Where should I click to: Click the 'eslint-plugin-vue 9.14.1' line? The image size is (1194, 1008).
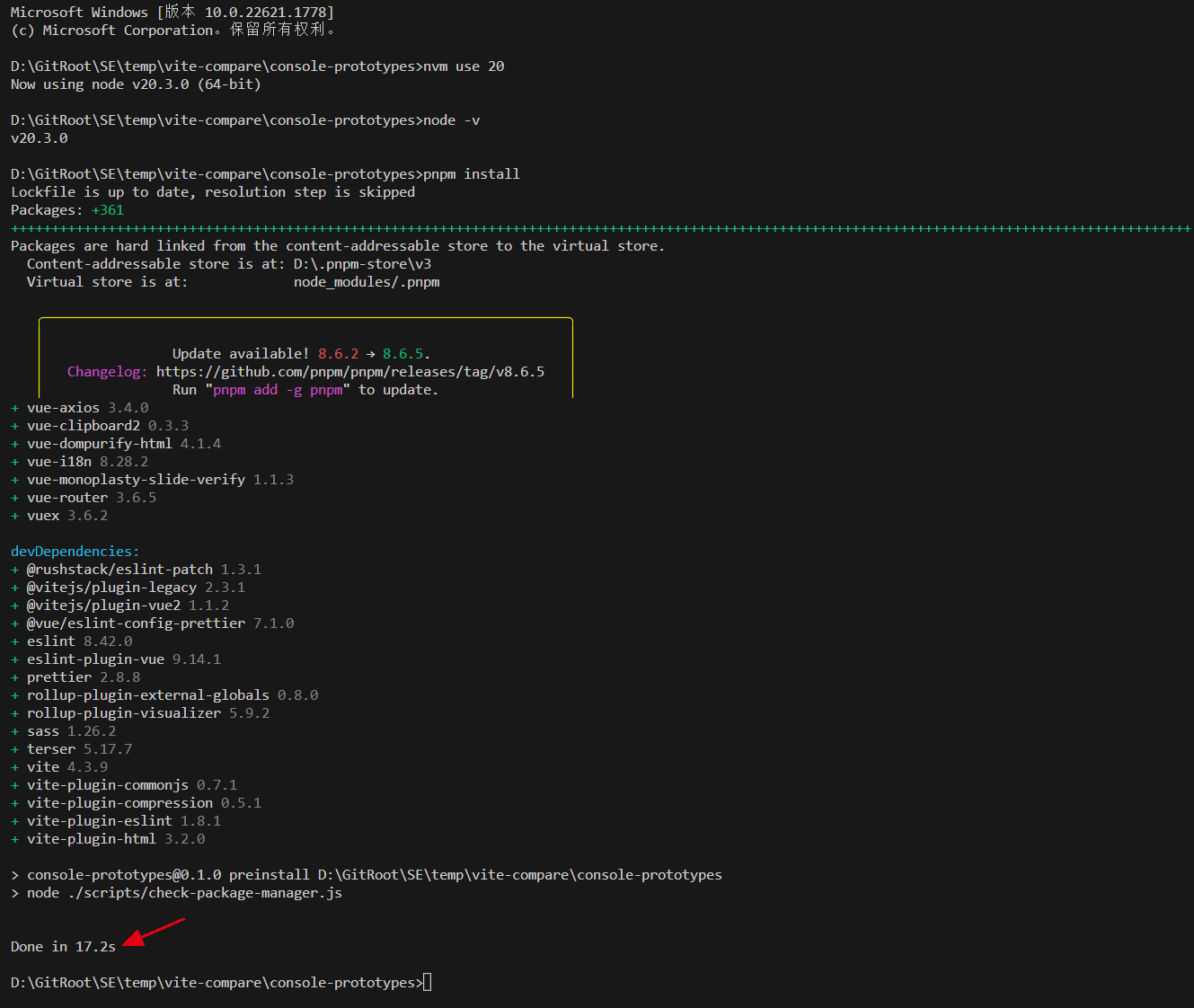(116, 659)
